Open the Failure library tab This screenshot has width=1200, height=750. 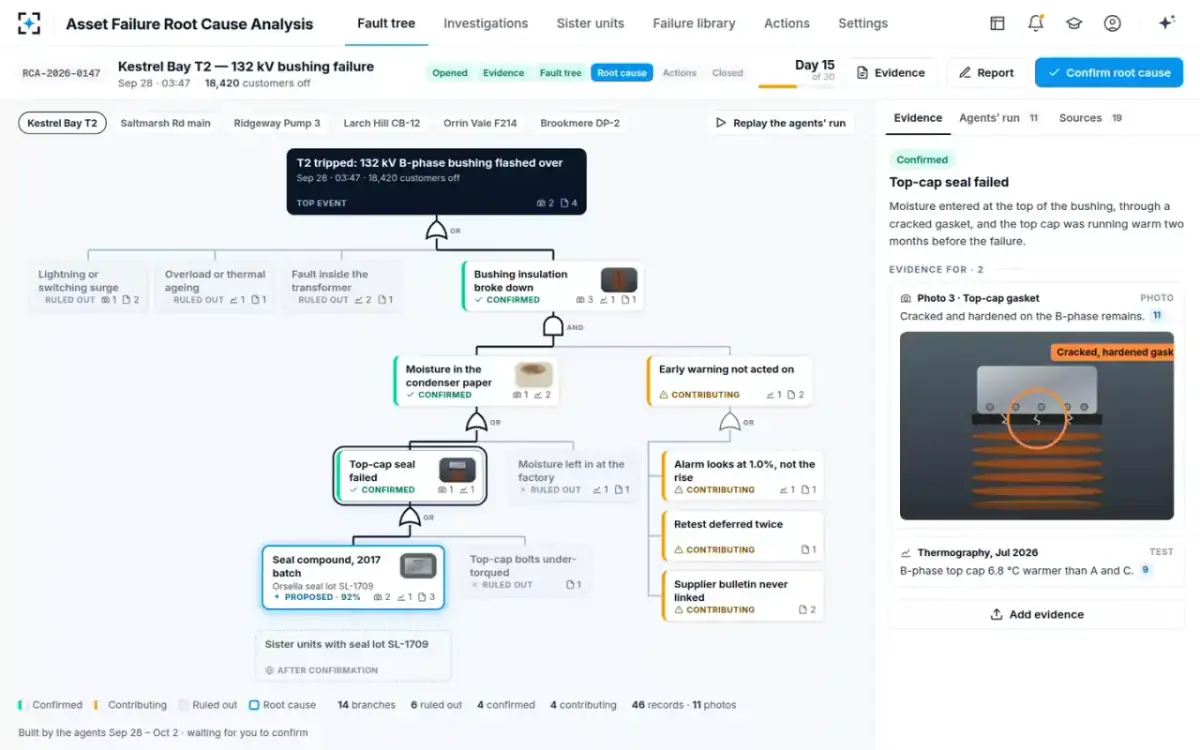pyautogui.click(x=694, y=23)
